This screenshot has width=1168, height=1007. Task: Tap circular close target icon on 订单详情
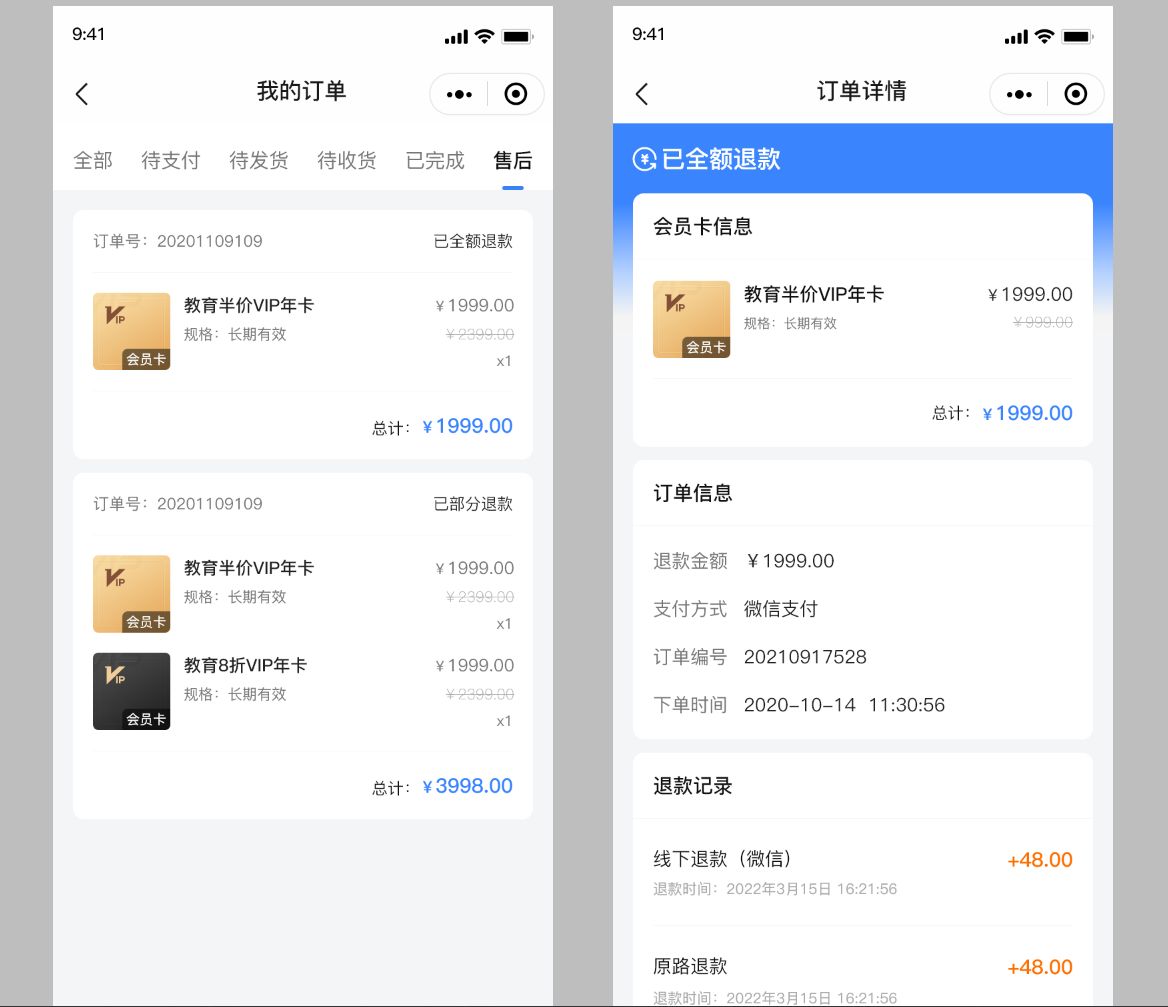[1076, 94]
